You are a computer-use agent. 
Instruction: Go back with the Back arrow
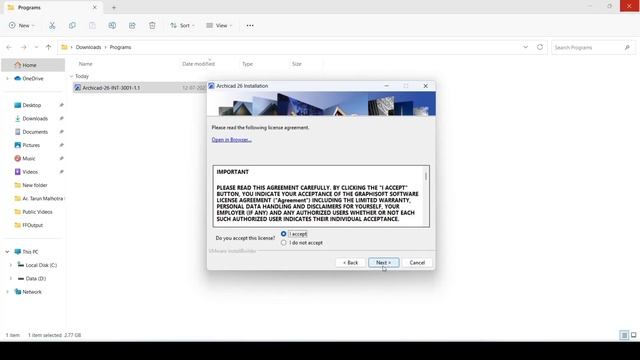[x=9, y=47]
